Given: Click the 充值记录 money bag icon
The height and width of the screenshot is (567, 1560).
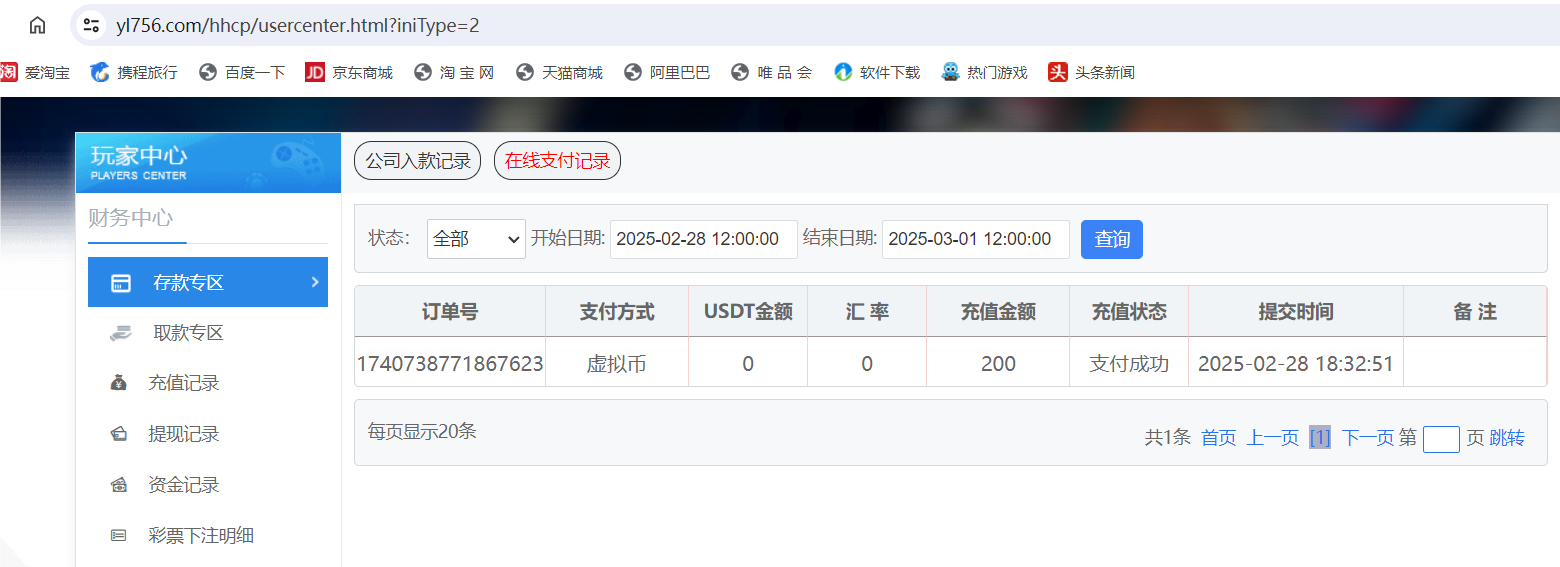Looking at the screenshot, I should click(119, 383).
